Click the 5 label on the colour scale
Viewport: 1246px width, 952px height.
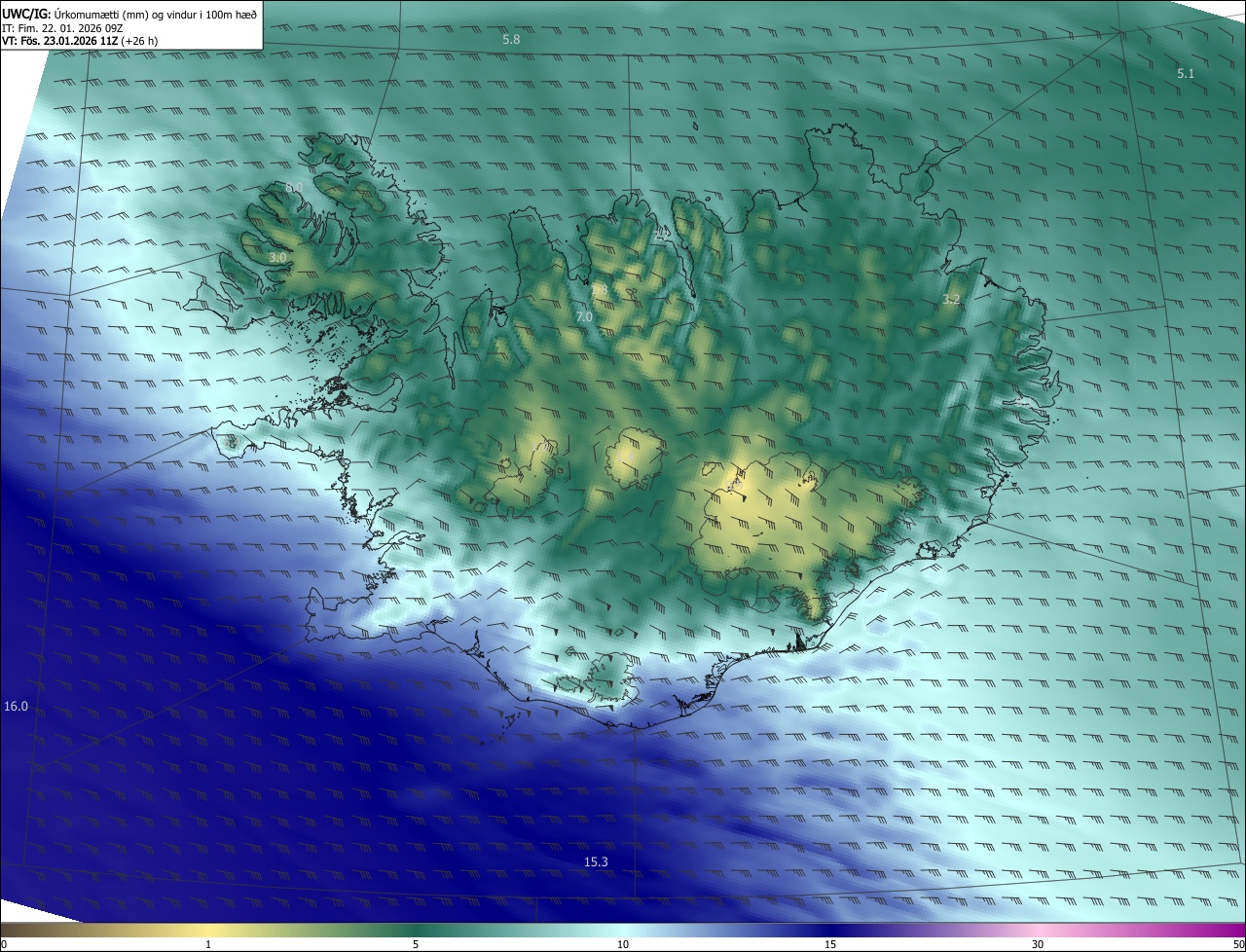tap(416, 944)
